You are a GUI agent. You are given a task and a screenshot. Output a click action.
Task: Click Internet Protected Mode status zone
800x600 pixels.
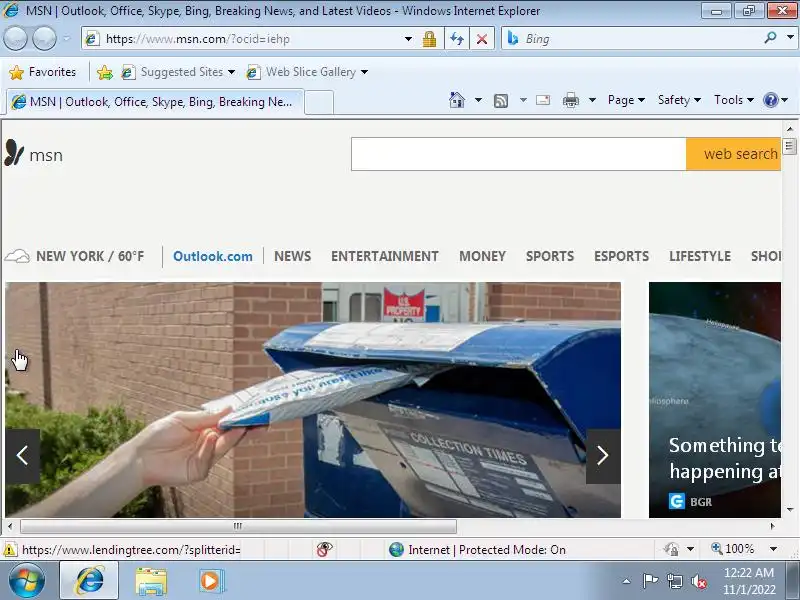tap(477, 549)
